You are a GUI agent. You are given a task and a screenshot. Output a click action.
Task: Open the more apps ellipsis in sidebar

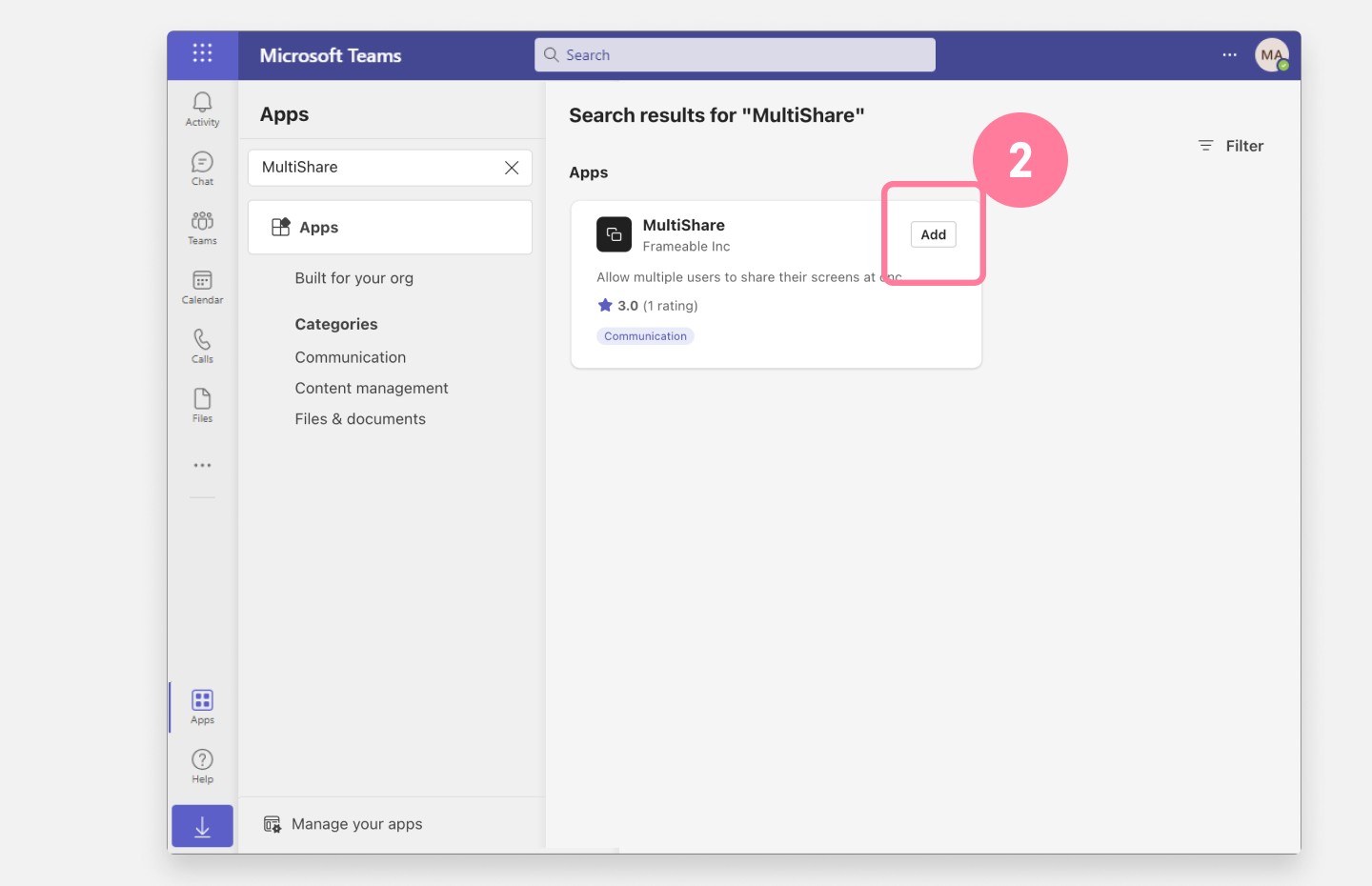(x=202, y=464)
